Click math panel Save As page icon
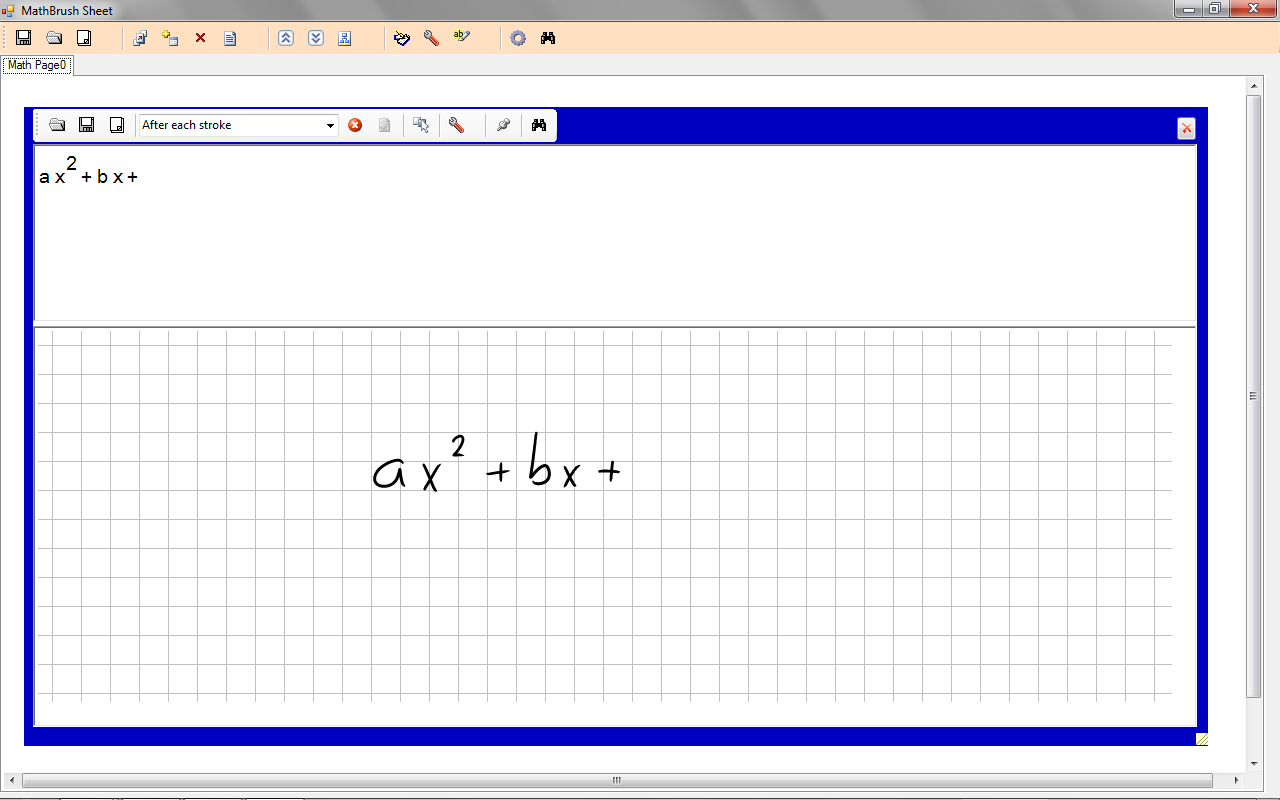The height and width of the screenshot is (800, 1280). 117,125
